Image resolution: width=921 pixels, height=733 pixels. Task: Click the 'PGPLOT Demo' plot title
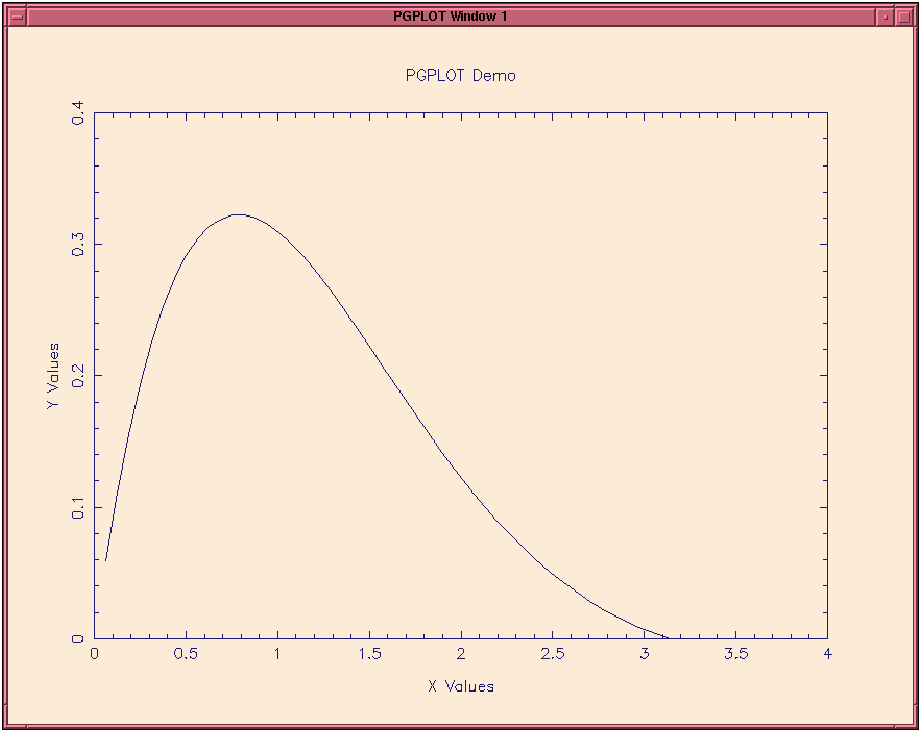point(460,76)
